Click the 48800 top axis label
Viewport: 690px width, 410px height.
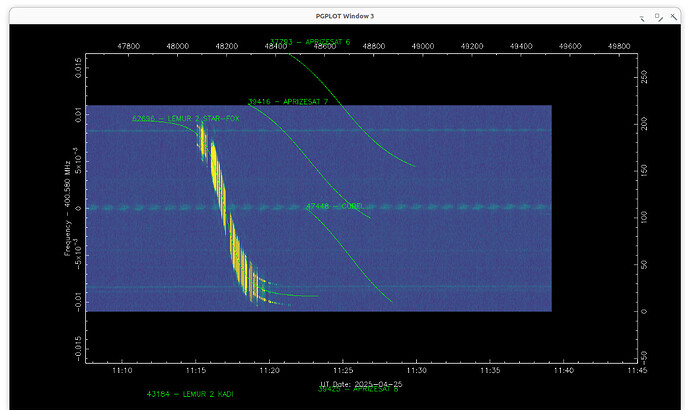(374, 46)
